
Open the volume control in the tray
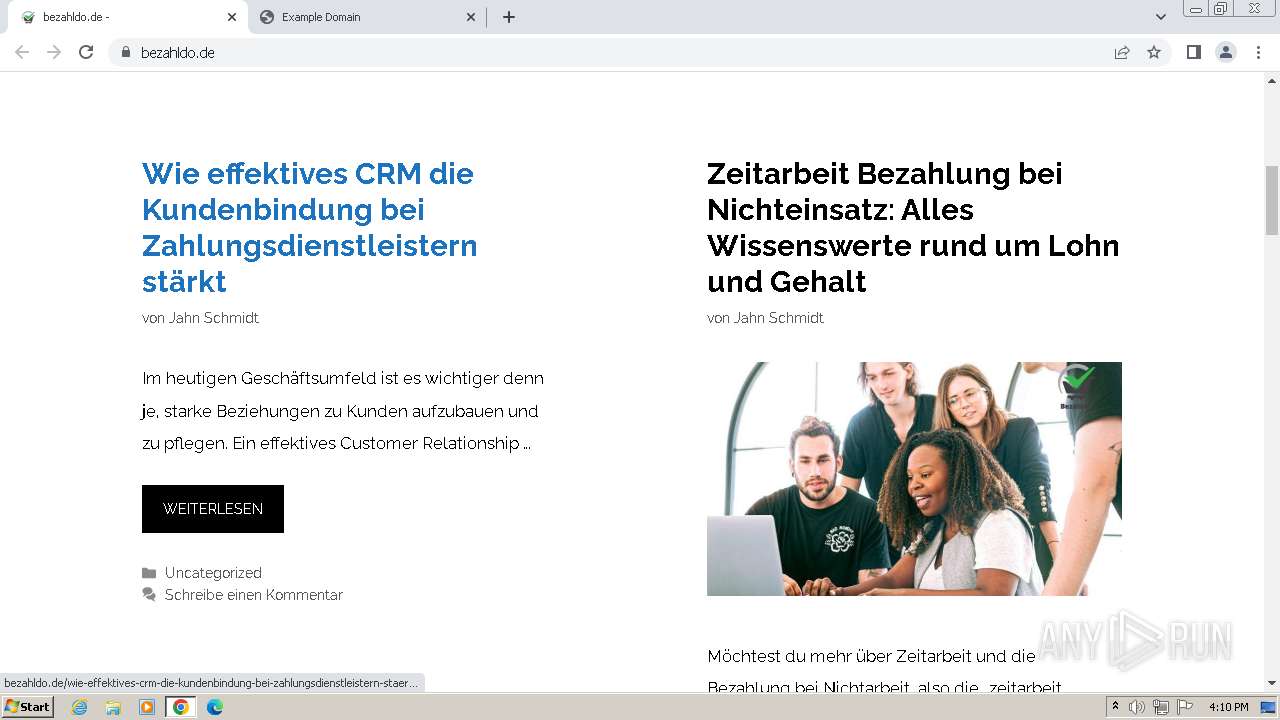coord(1137,707)
